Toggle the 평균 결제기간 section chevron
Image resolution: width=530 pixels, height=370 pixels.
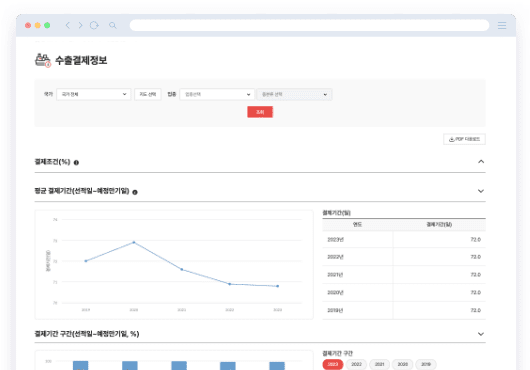pyautogui.click(x=481, y=191)
